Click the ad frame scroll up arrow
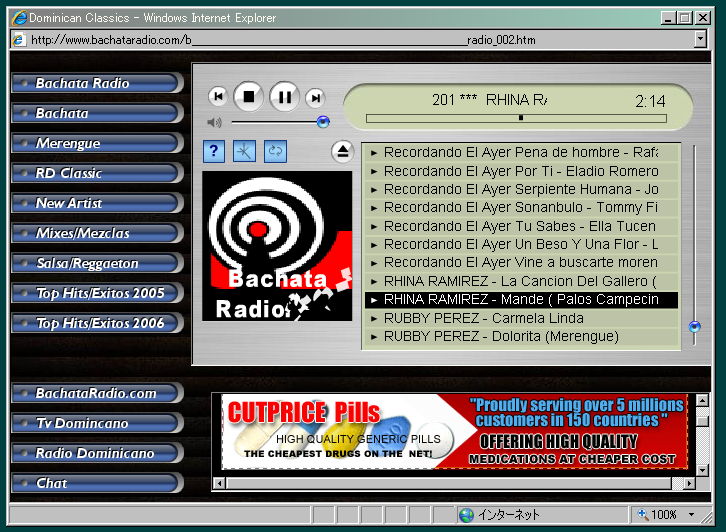 [702, 400]
